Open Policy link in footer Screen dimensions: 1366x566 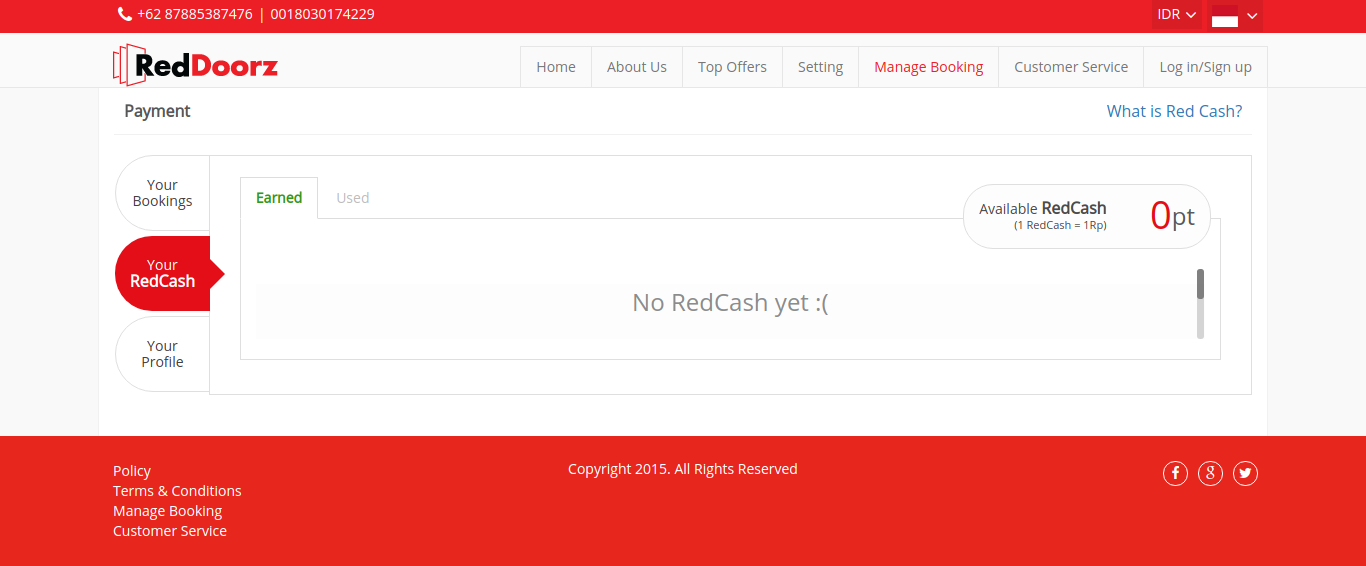pos(132,471)
